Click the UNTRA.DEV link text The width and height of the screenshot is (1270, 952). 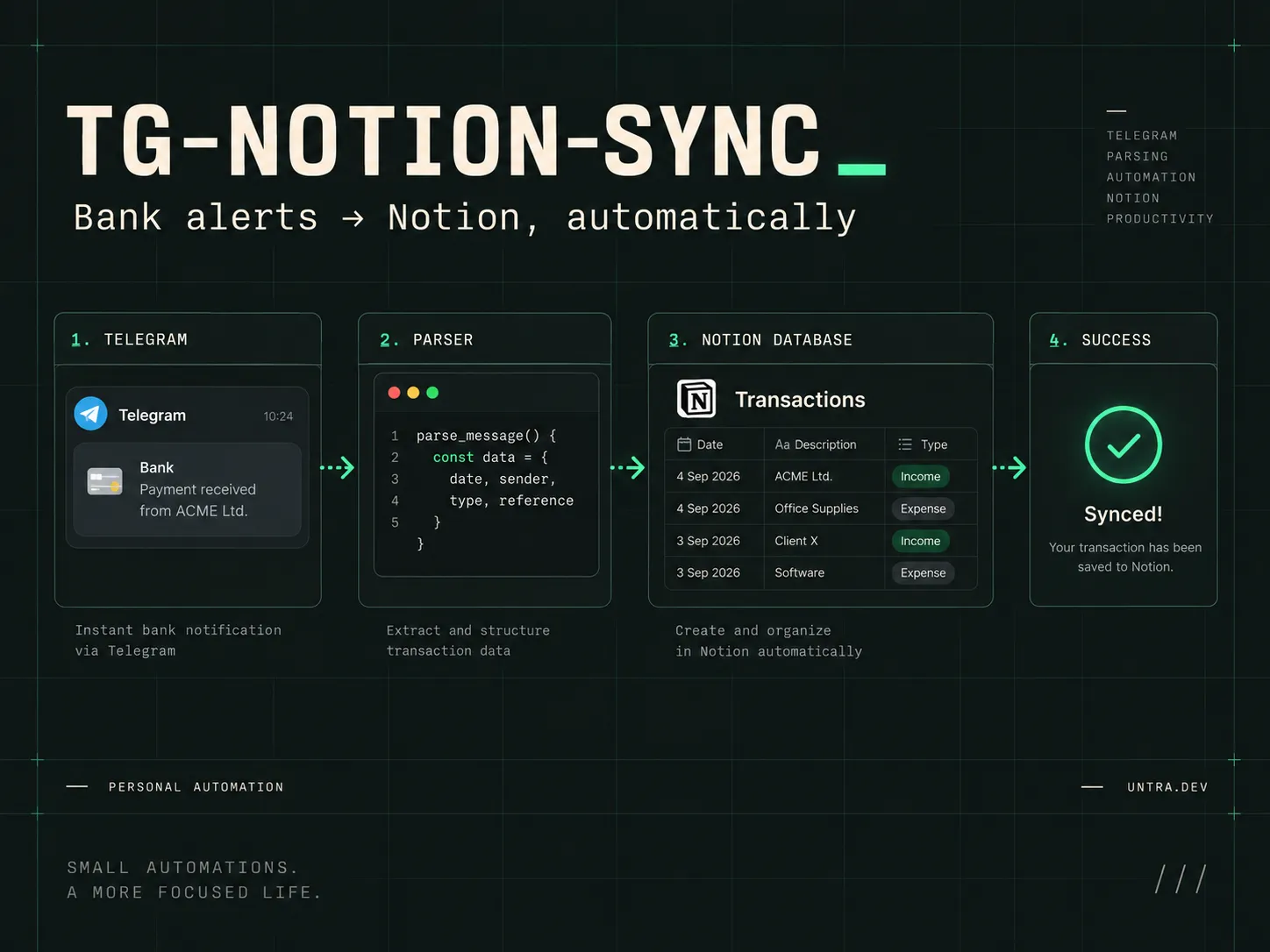[1167, 787]
